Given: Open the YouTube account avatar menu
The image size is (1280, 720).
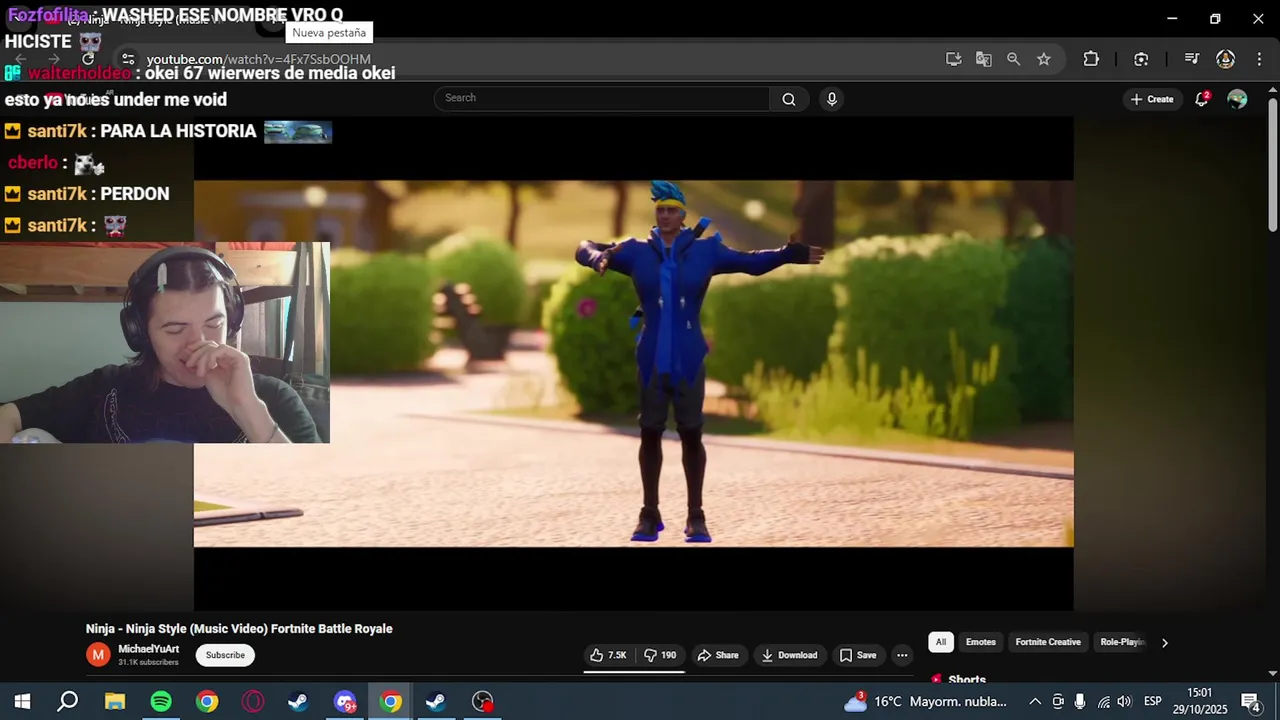Looking at the screenshot, I should (x=1237, y=99).
